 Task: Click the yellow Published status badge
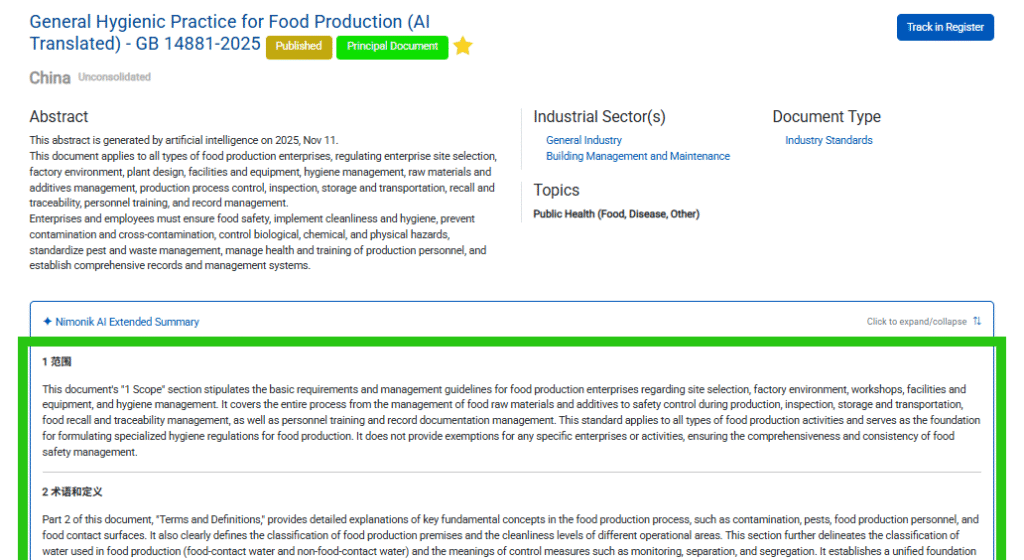click(299, 46)
